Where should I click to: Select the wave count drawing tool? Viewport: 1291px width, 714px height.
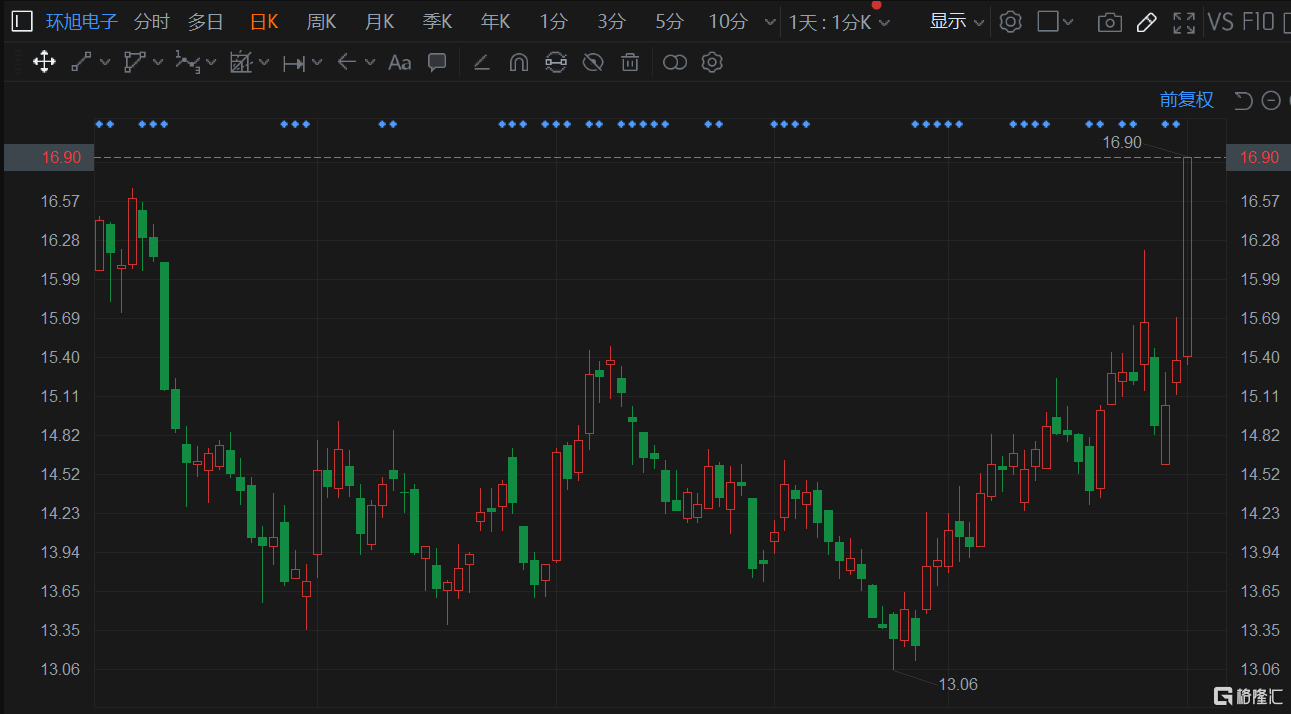pos(188,62)
